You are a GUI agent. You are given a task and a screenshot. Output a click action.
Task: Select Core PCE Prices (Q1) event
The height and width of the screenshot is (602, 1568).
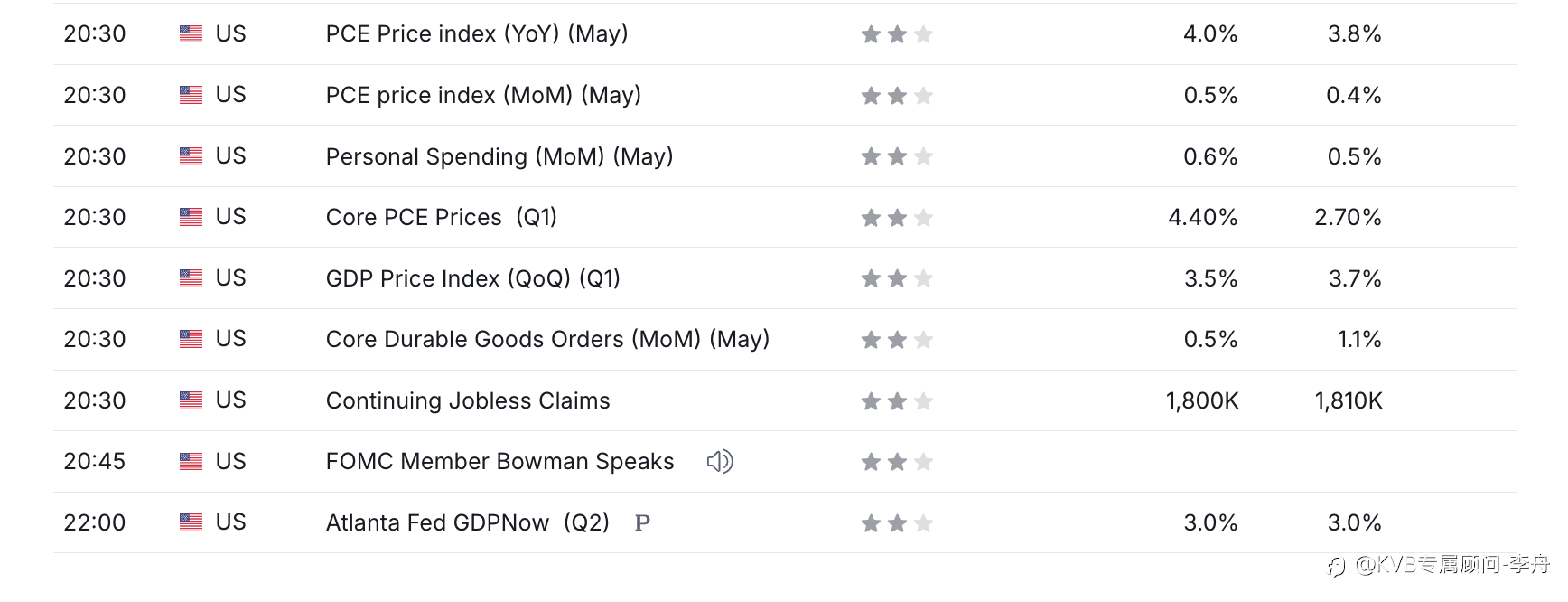tap(442, 217)
